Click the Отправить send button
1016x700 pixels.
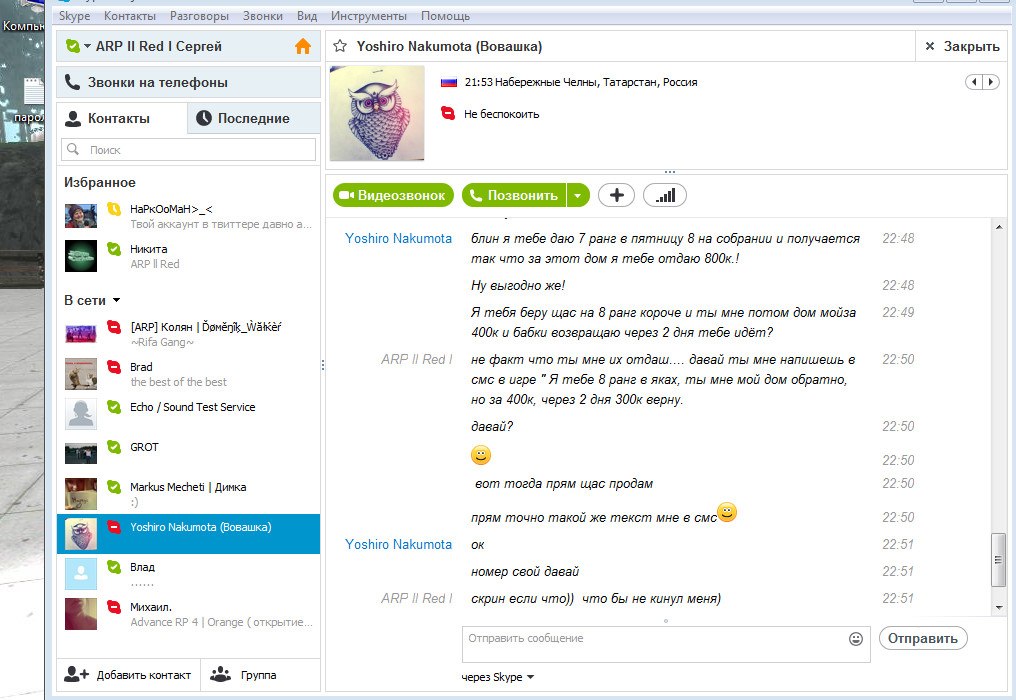(923, 638)
